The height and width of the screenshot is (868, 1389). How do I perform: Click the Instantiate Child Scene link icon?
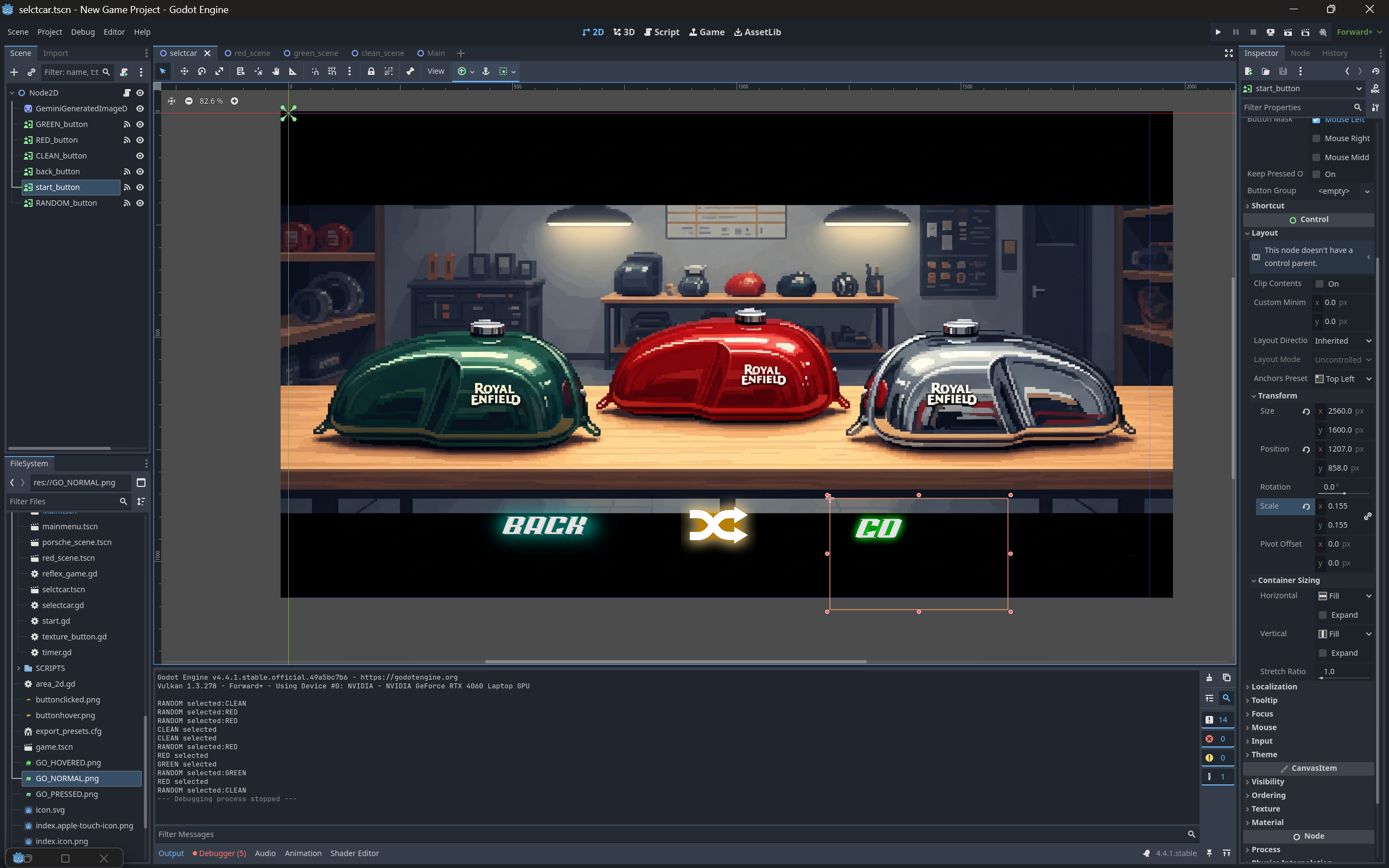click(31, 72)
